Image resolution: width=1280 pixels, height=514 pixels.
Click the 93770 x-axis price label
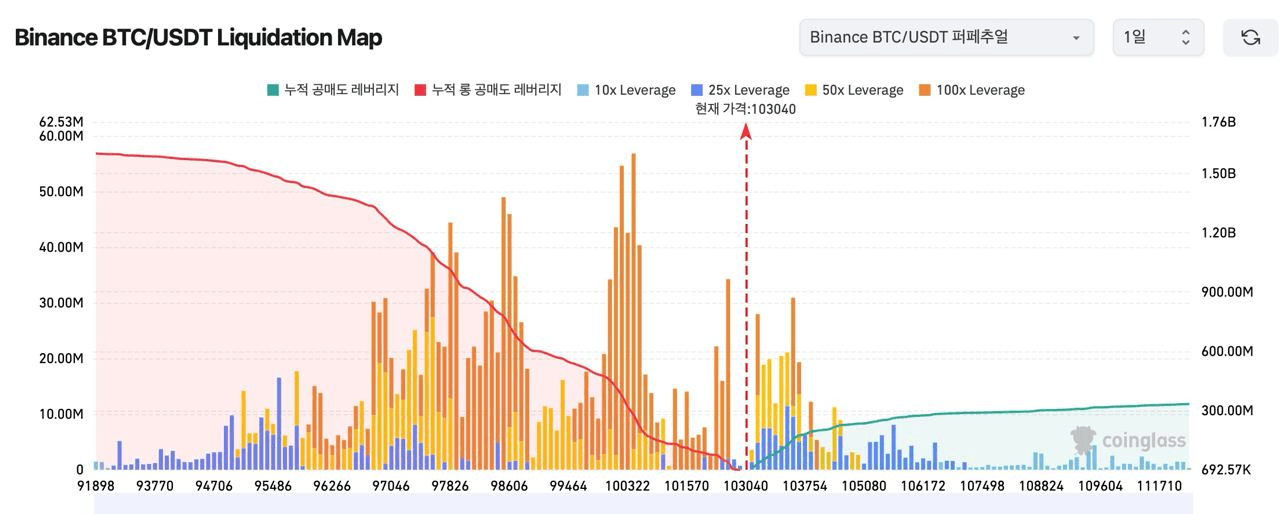pyautogui.click(x=153, y=485)
